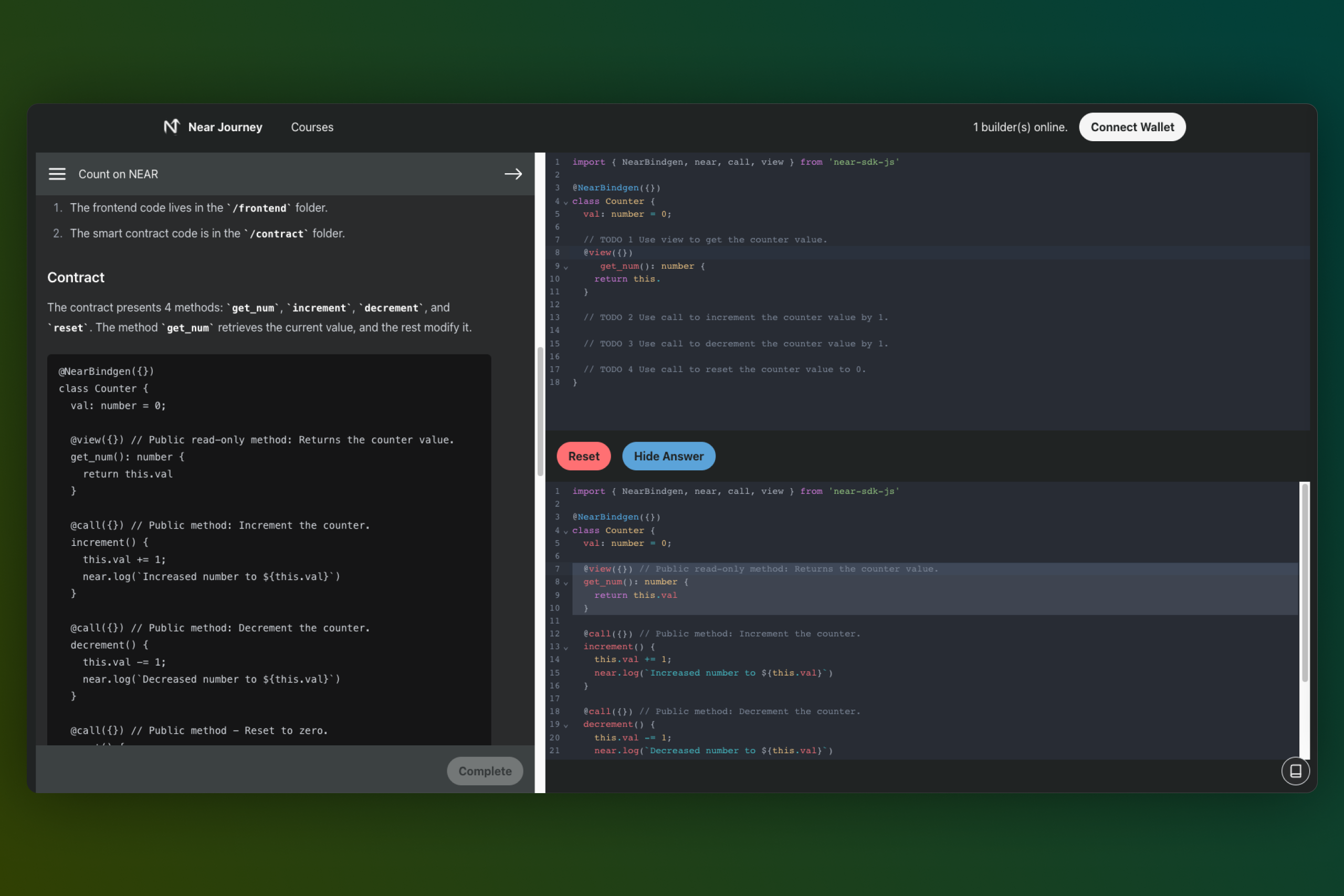Click the answer editor's scrollbar thumb
This screenshot has width=1344, height=896.
(x=1305, y=583)
